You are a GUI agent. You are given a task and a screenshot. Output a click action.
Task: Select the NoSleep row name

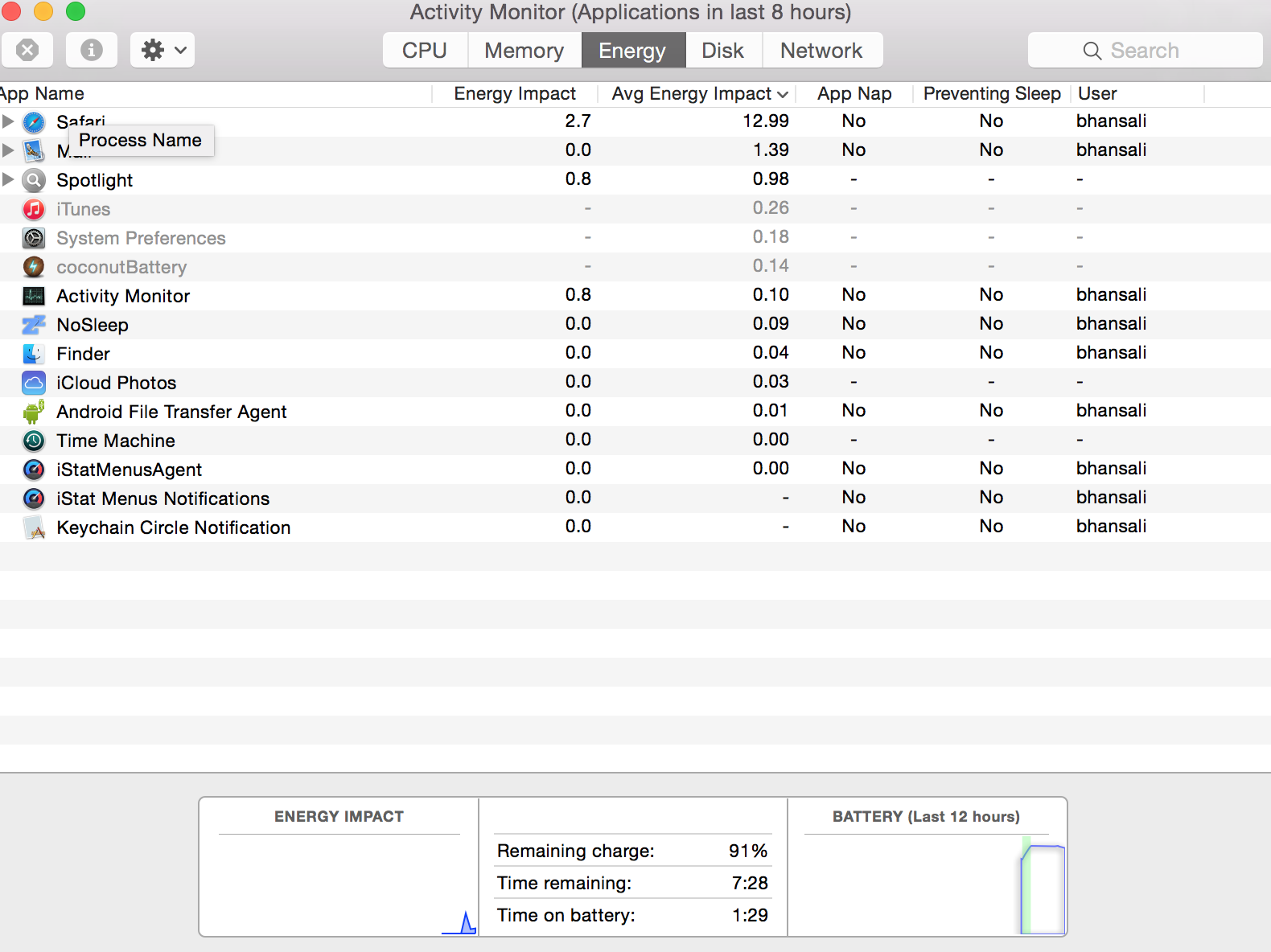(93, 325)
